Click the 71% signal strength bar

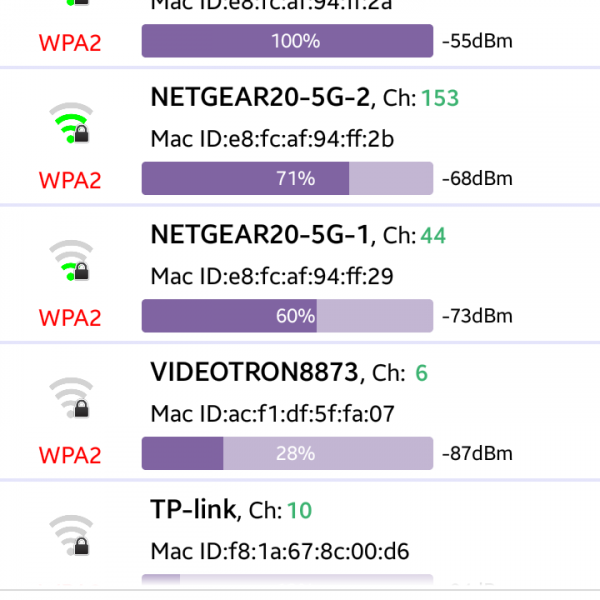[288, 179]
